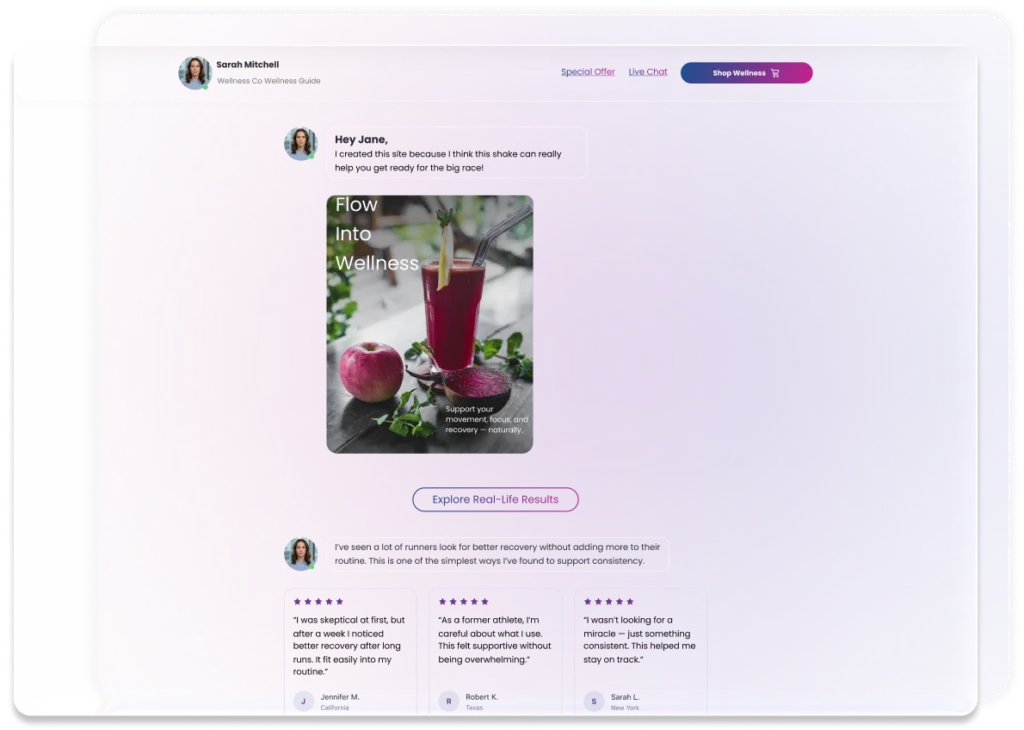Image resolution: width=1024 pixels, height=730 pixels.
Task: Click Sarah L. initial avatar circle
Action: (x=594, y=701)
